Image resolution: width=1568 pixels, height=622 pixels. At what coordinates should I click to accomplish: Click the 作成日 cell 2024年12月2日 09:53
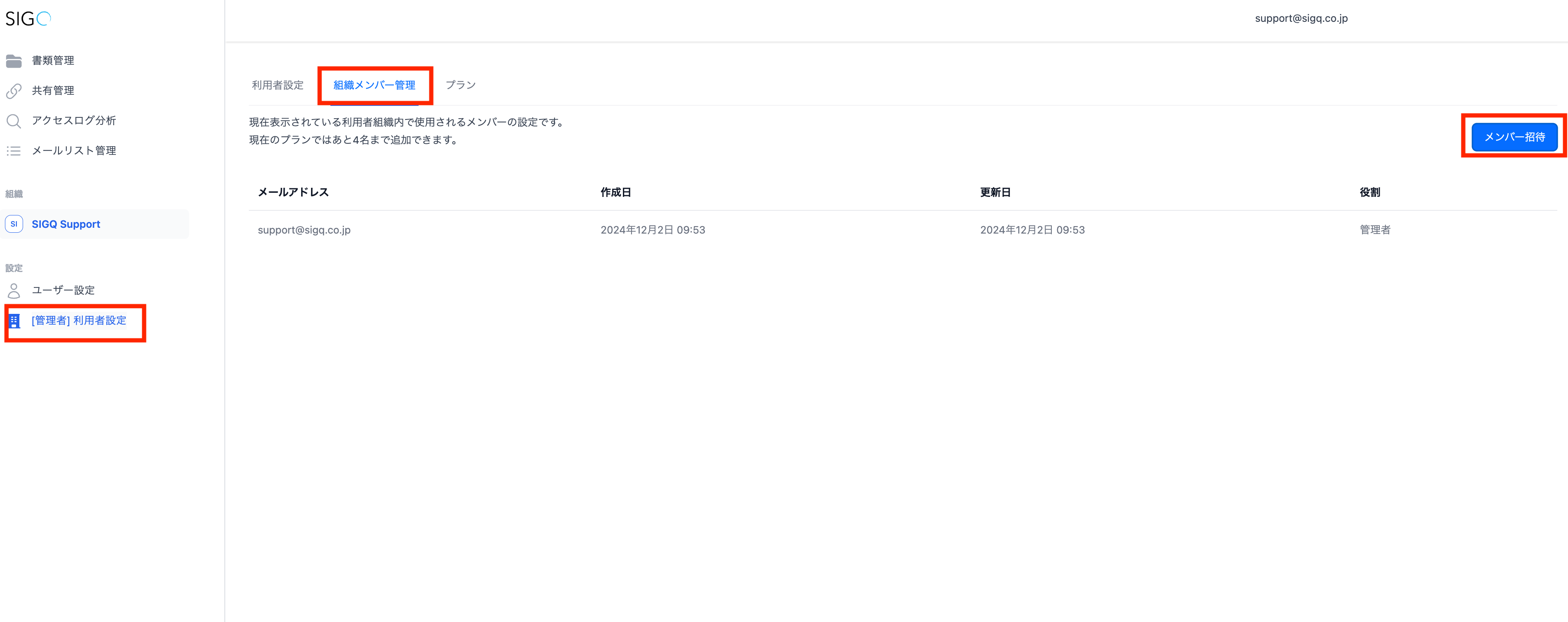pyautogui.click(x=653, y=230)
